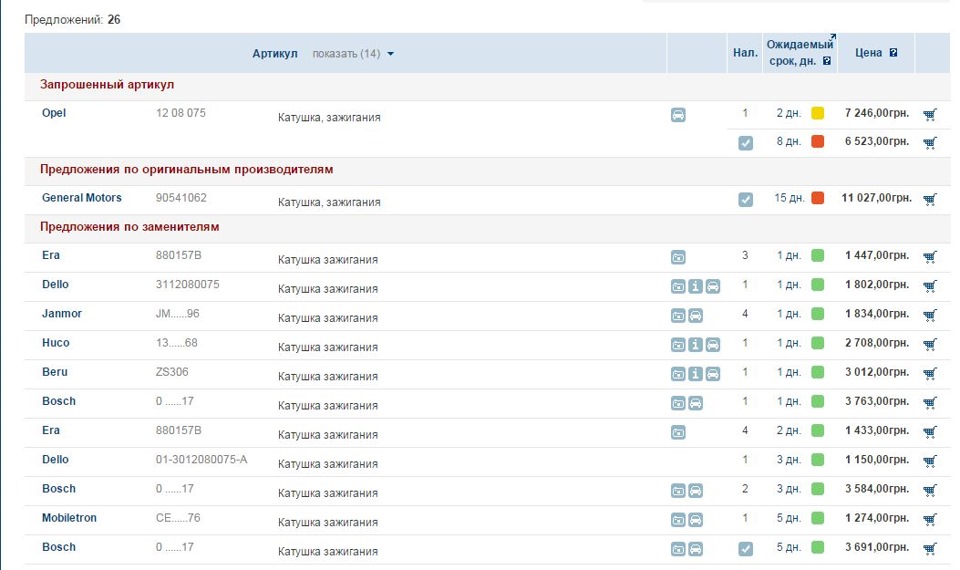Click article number ZS306
Viewport: 960px width, 570px height.
coord(172,372)
